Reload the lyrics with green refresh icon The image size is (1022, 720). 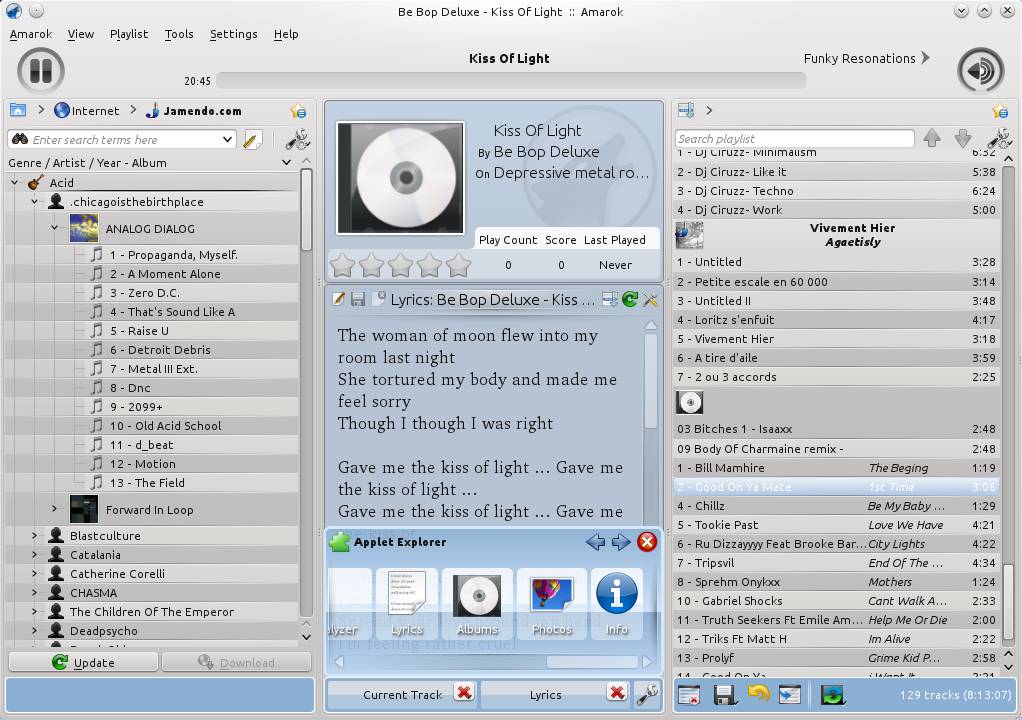click(629, 299)
